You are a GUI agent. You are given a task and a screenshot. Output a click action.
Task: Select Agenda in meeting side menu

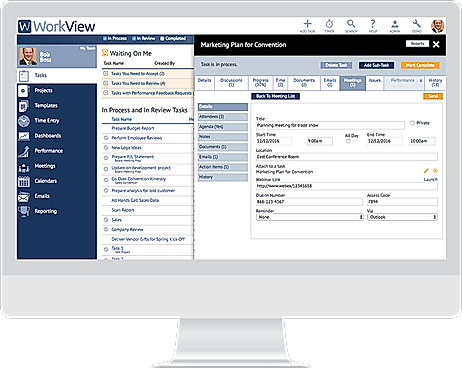(x=223, y=127)
